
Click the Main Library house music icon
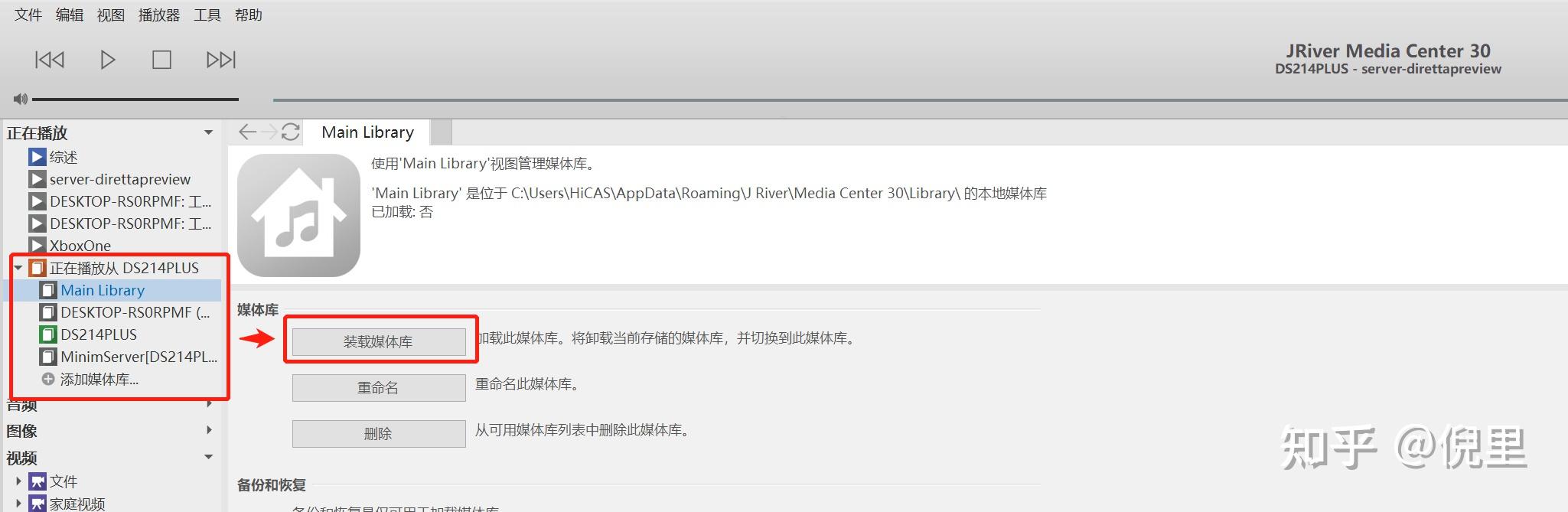click(298, 216)
